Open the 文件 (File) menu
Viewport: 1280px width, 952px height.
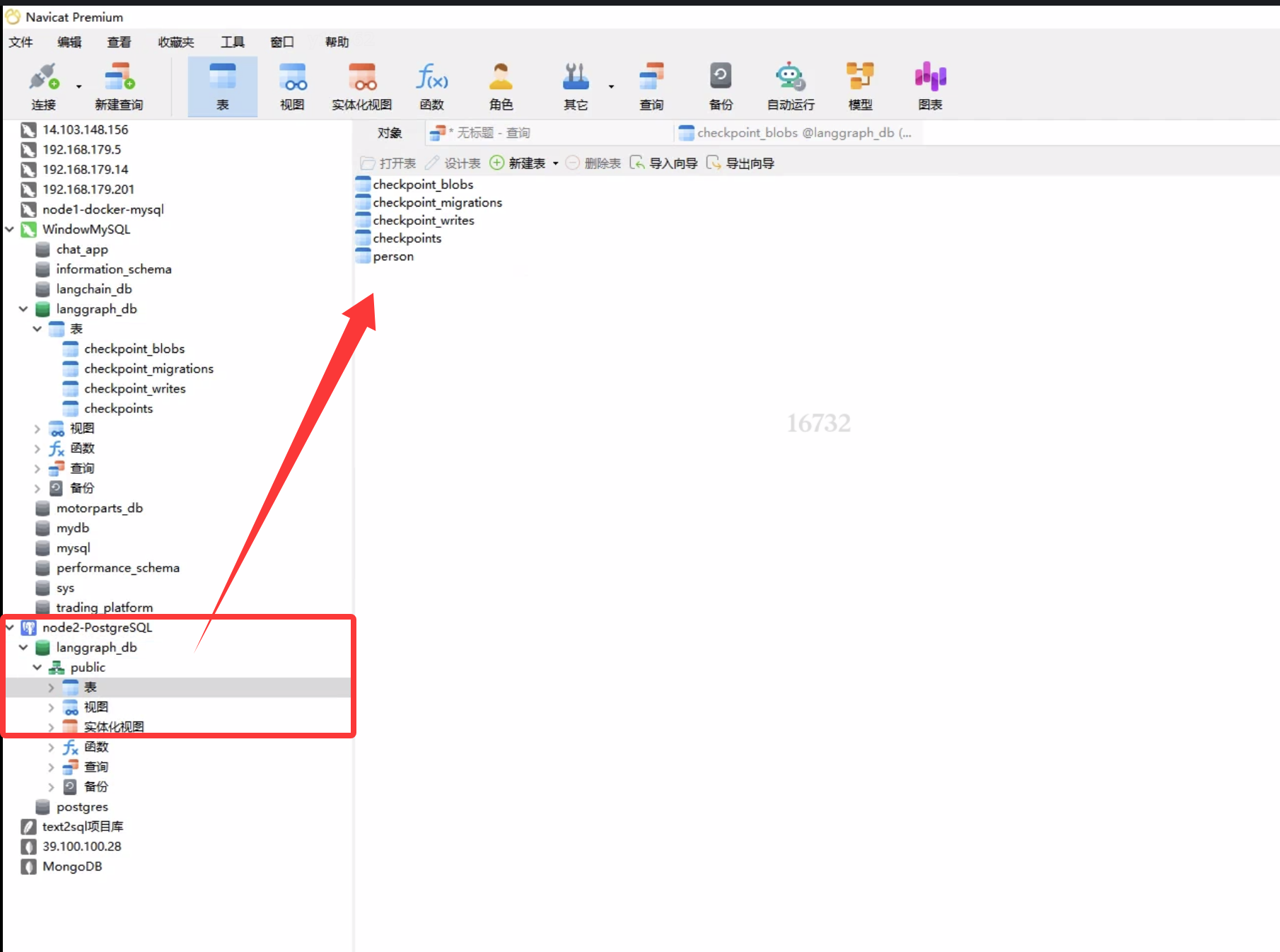pyautogui.click(x=21, y=42)
